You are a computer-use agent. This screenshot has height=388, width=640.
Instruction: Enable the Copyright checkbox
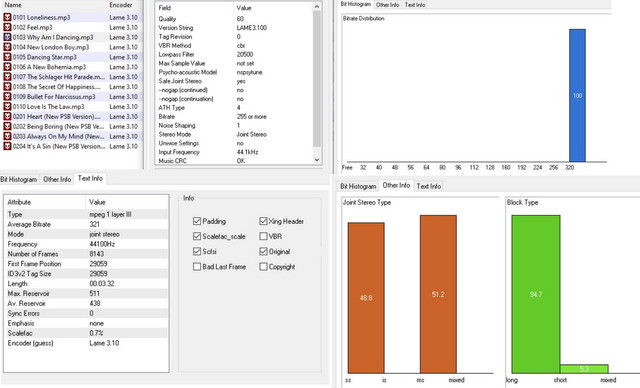[x=263, y=266]
